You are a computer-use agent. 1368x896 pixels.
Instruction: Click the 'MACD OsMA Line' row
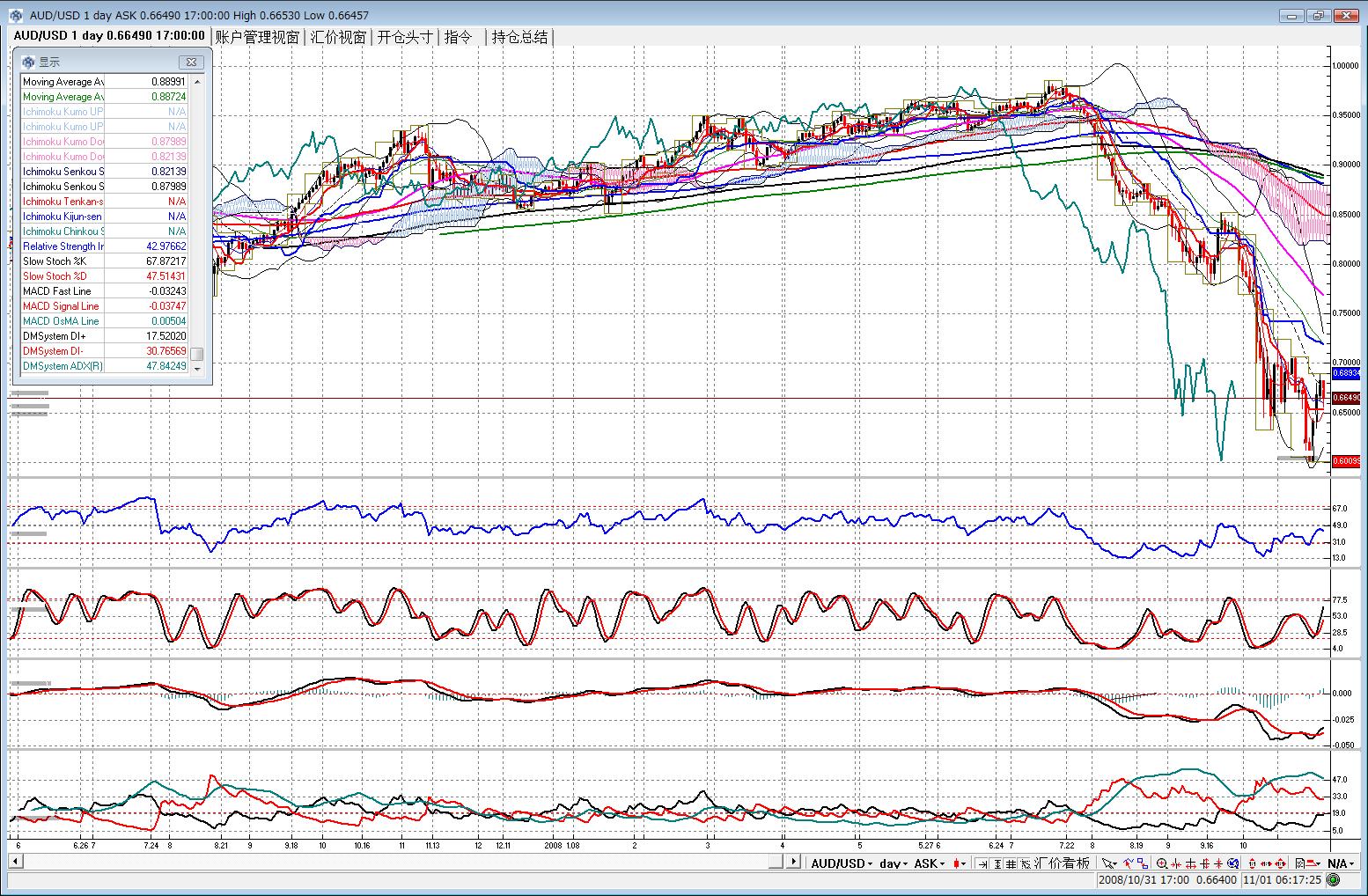pyautogui.click(x=106, y=321)
